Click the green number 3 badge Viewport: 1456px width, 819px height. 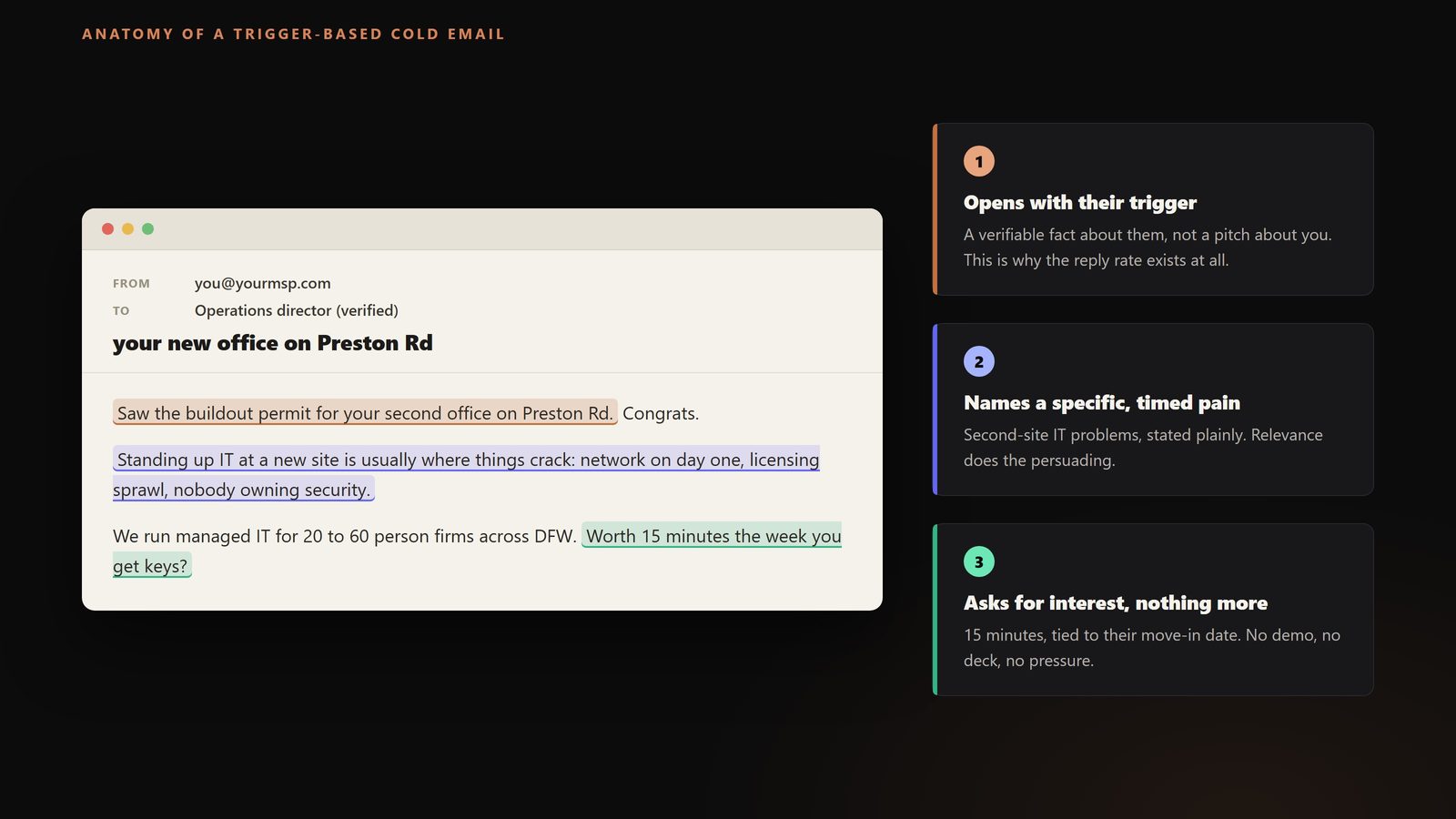click(979, 561)
